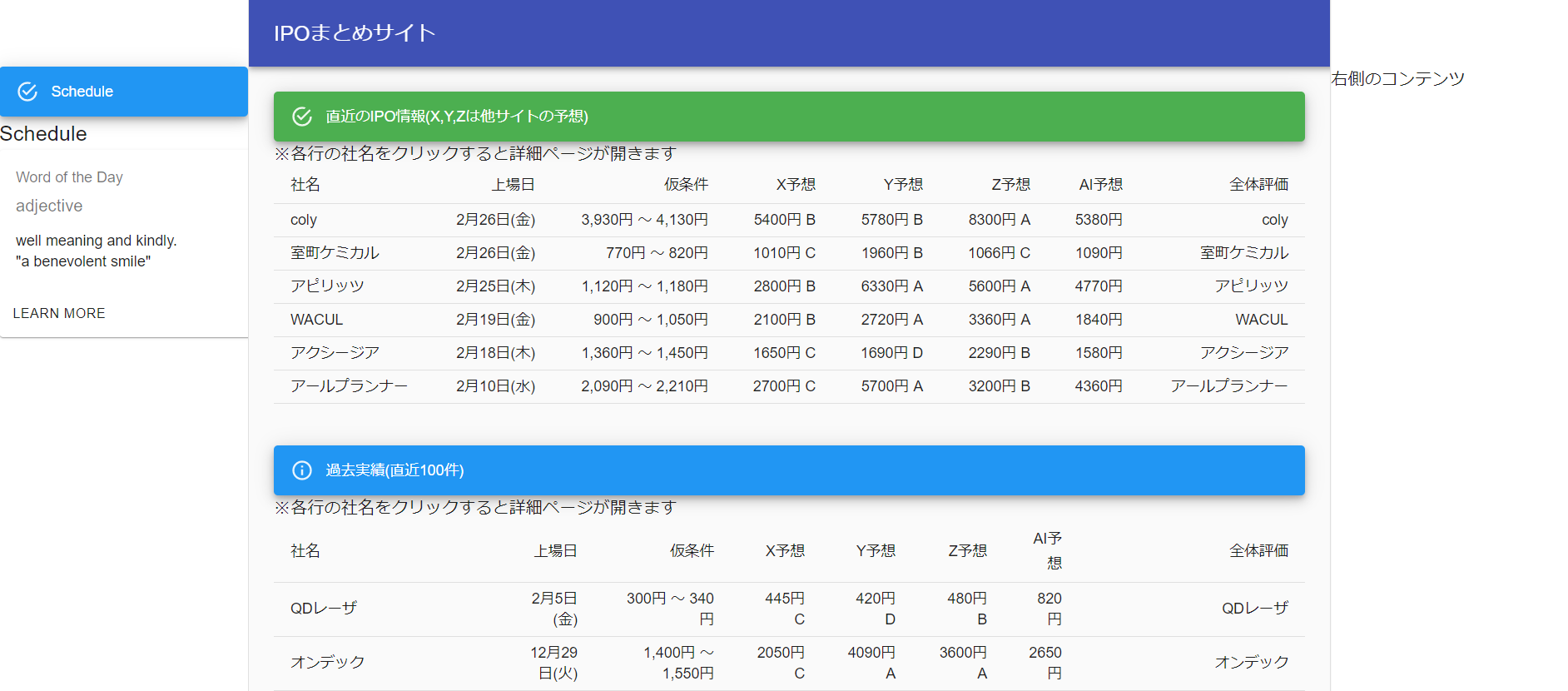The height and width of the screenshot is (691, 1568).
Task: Click the 全体評価 header in past results table
Action: (x=1259, y=551)
